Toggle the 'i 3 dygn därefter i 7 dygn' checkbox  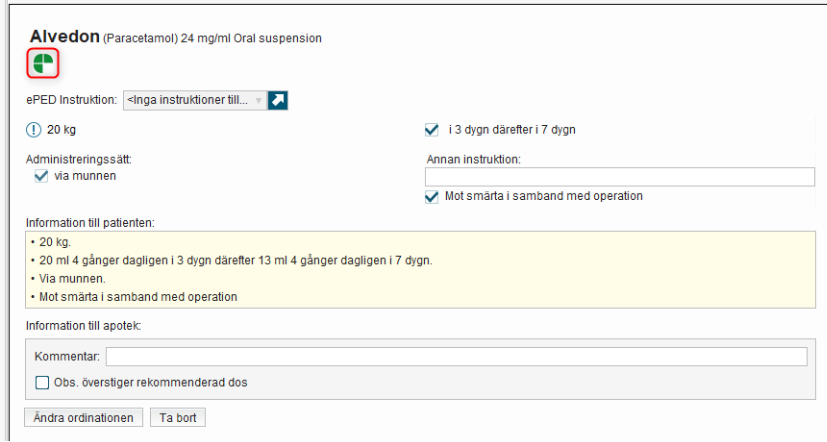click(432, 129)
